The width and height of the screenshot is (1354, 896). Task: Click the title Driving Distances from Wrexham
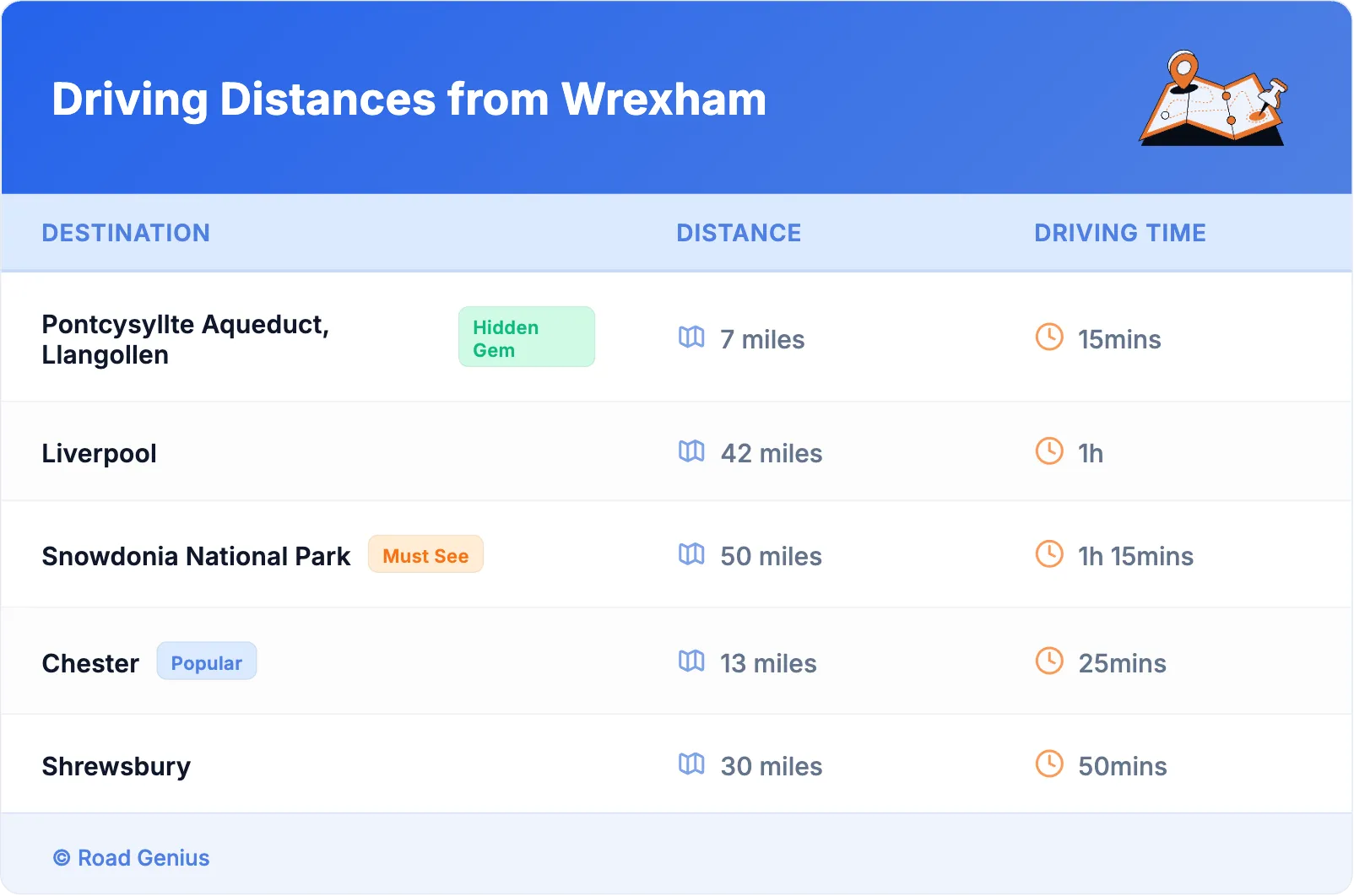[x=409, y=100]
